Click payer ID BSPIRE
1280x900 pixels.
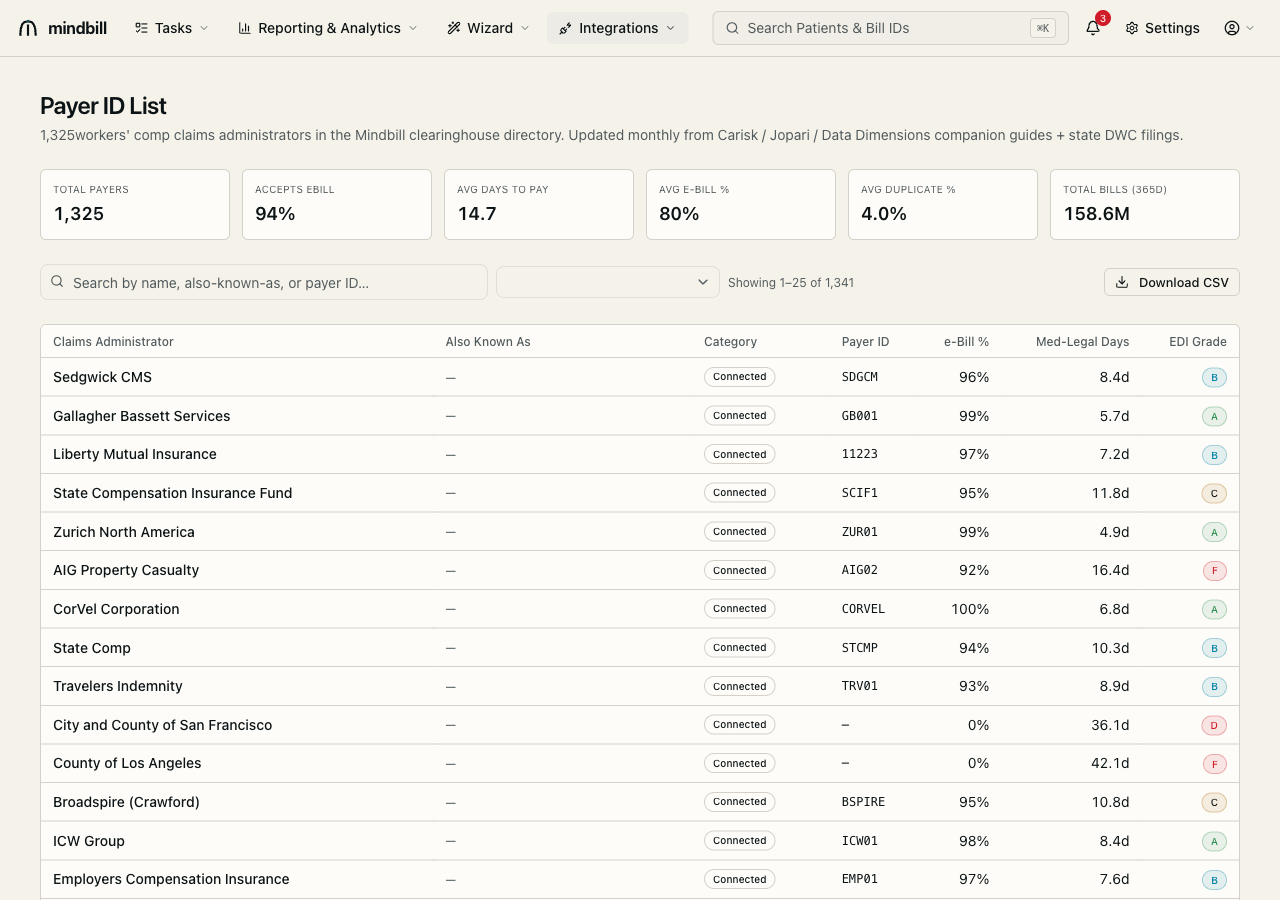tap(863, 802)
